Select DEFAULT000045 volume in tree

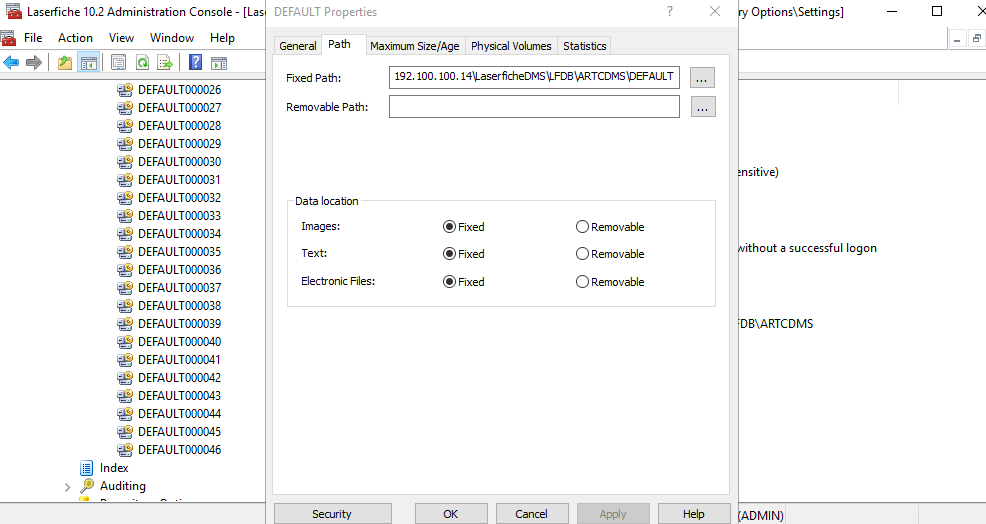(180, 432)
